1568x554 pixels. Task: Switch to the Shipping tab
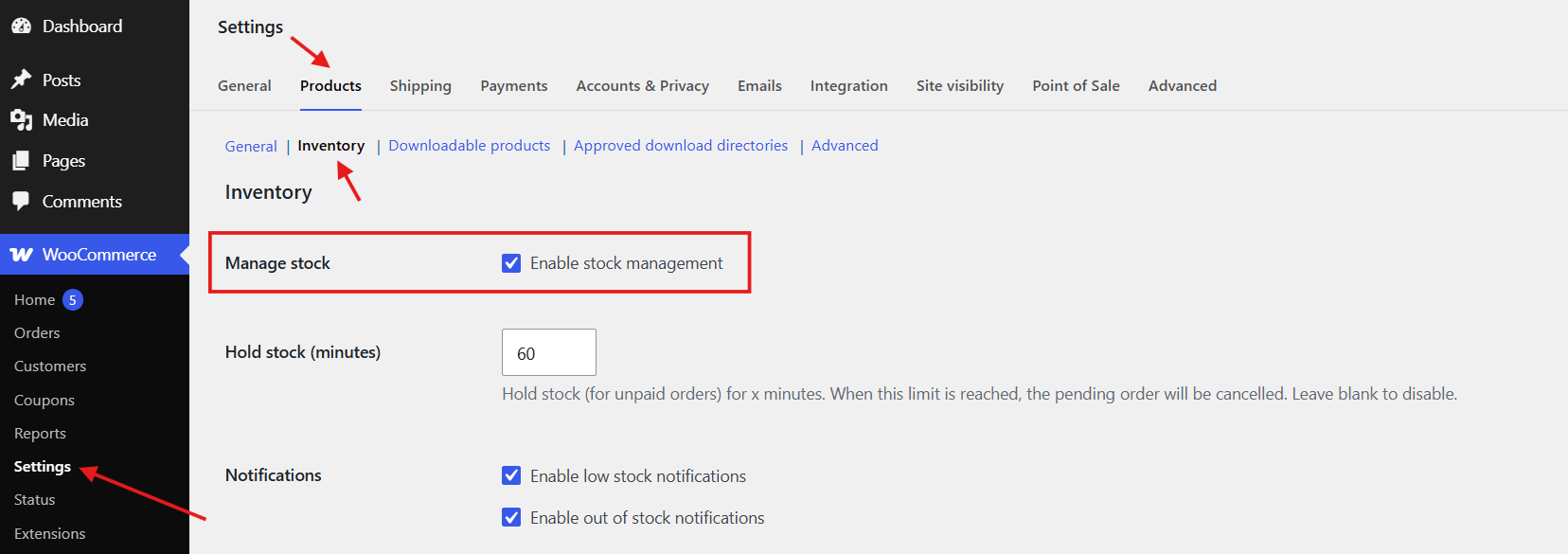click(x=420, y=86)
